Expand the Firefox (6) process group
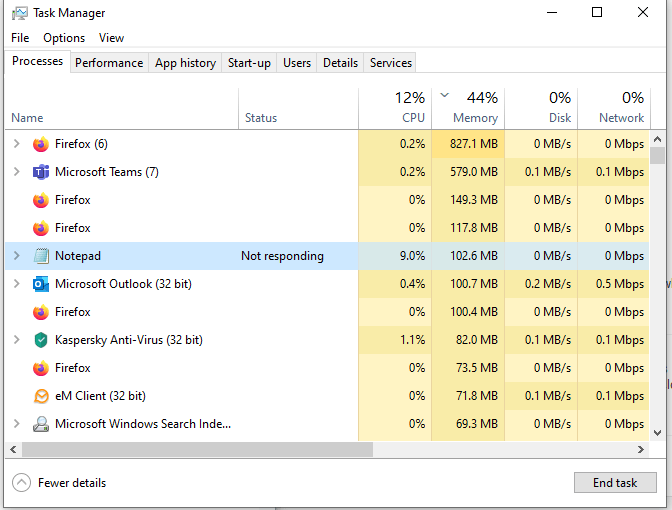The width and height of the screenshot is (672, 510). [x=17, y=144]
